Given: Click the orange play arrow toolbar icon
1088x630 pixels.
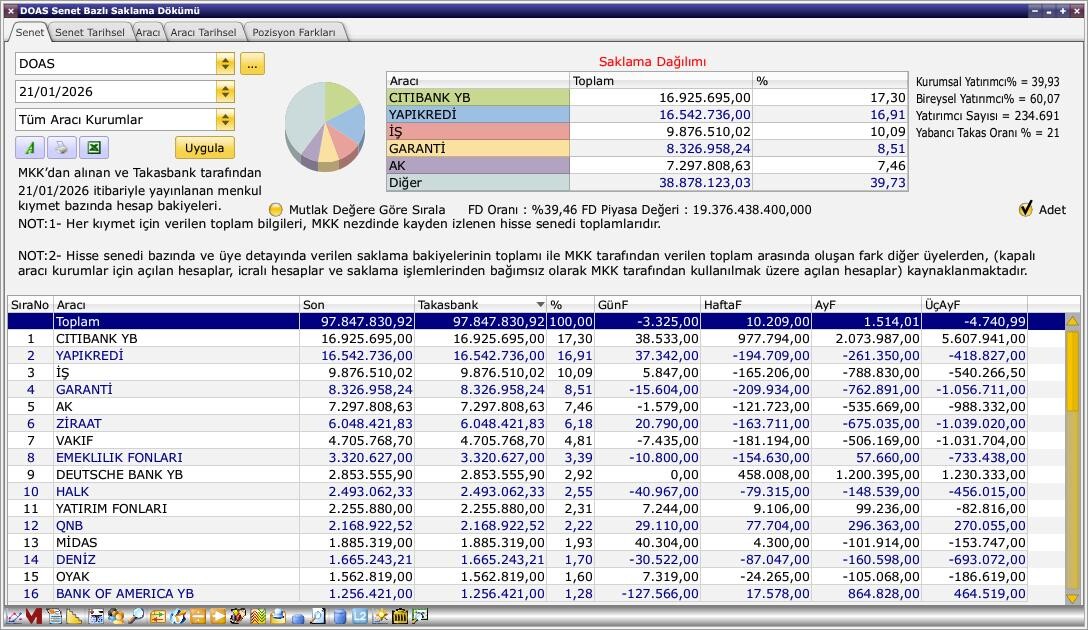Looking at the screenshot, I should 217,616.
